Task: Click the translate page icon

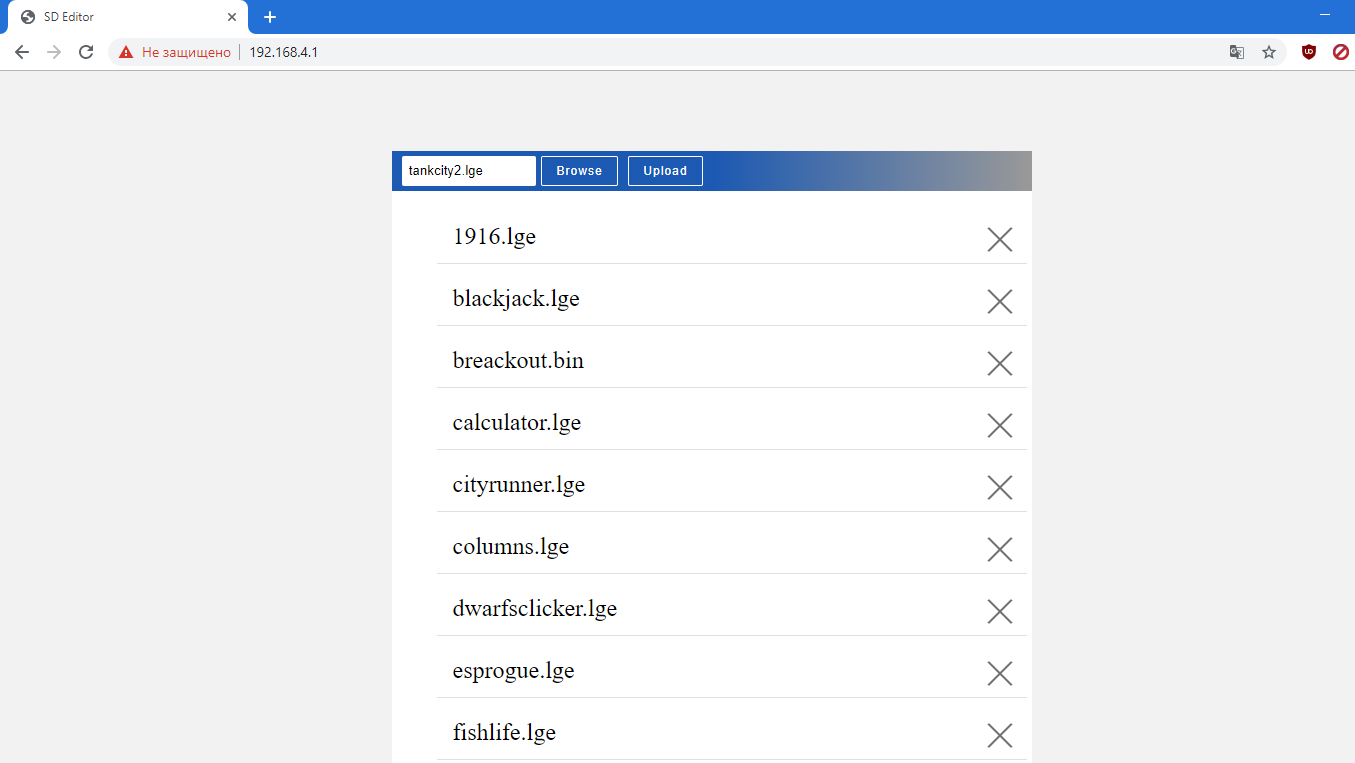Action: click(x=1237, y=52)
